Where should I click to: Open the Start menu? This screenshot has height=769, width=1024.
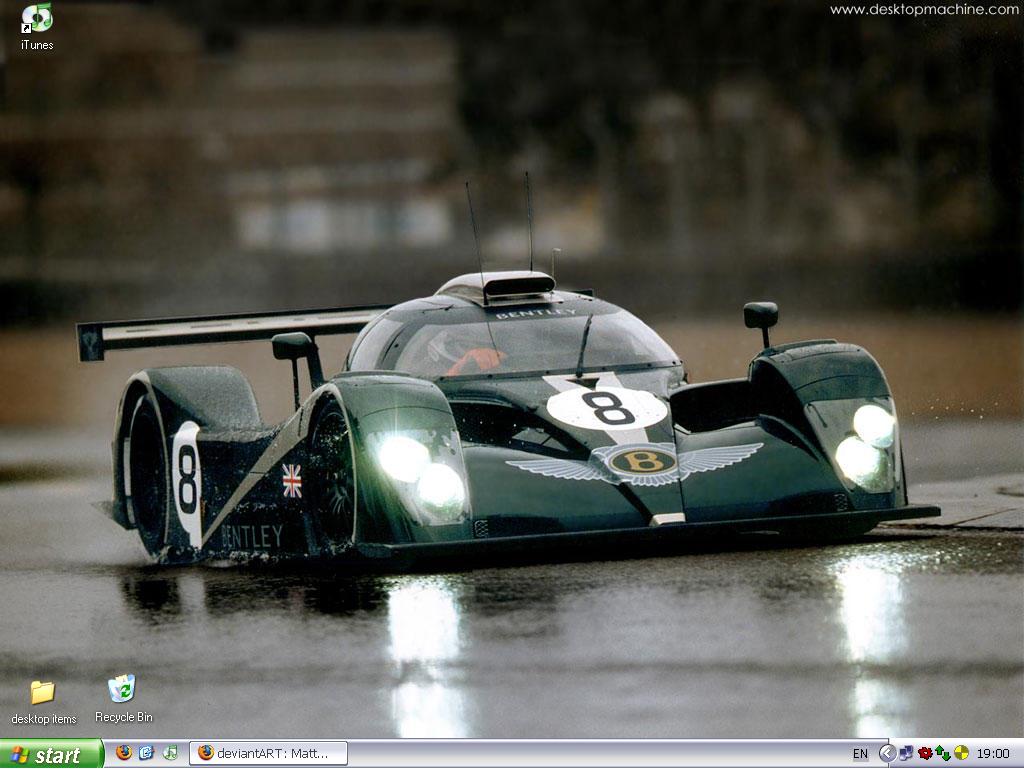(50, 755)
